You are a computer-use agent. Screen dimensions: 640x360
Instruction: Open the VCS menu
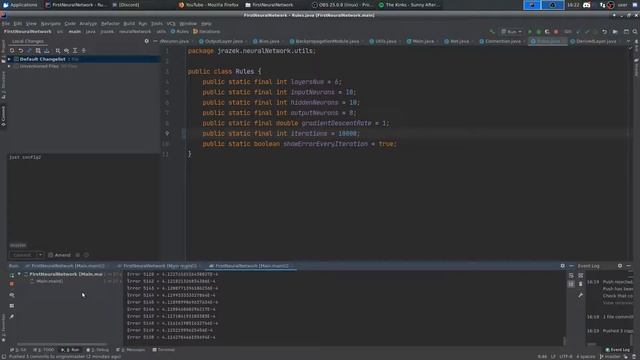tap(171, 24)
